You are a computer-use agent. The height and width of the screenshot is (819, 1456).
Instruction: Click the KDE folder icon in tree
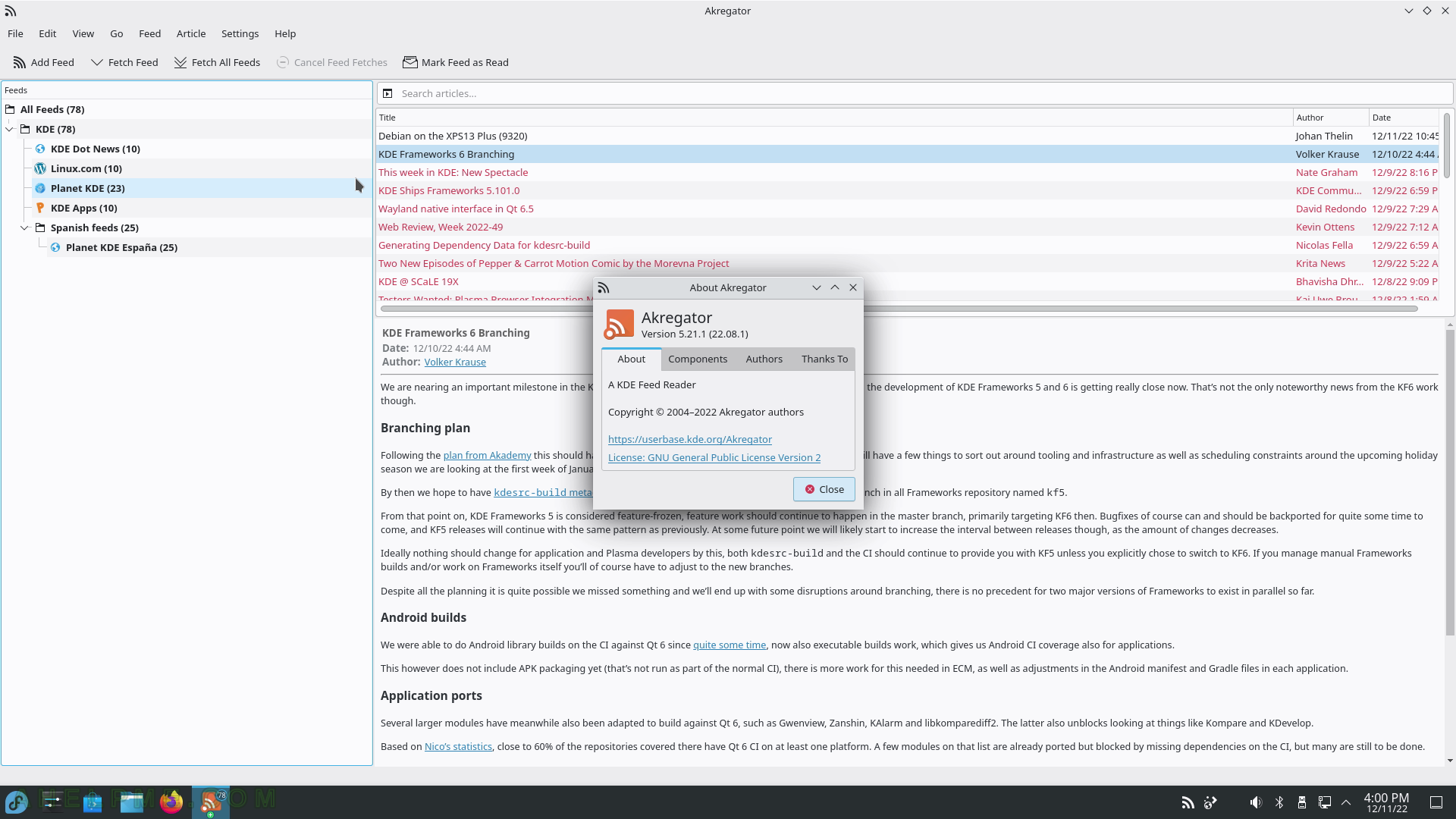25,129
